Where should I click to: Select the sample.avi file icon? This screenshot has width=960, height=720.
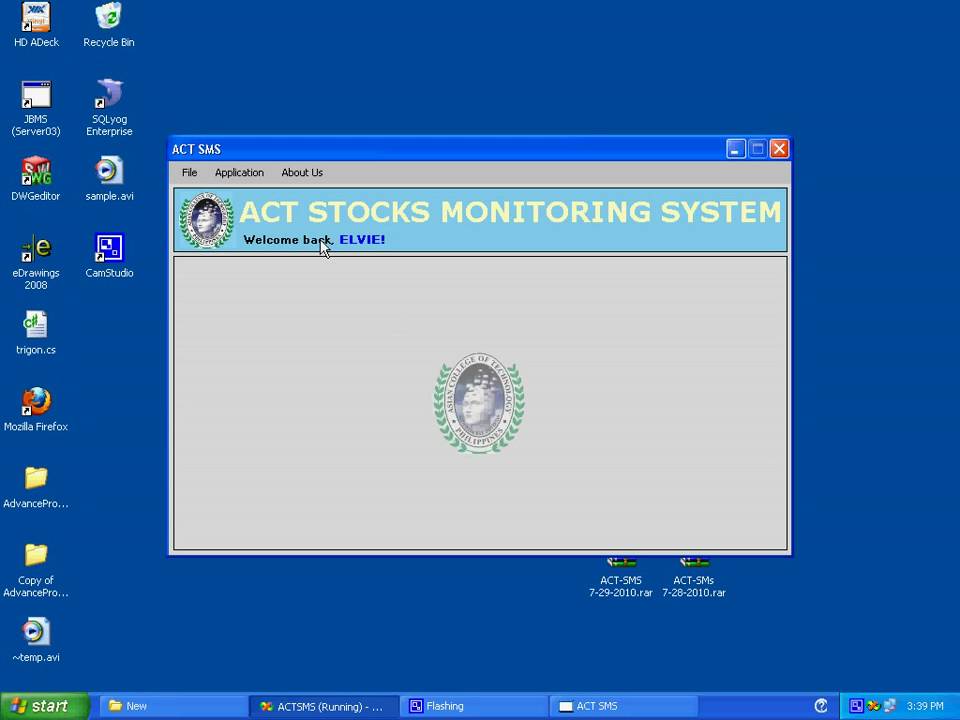tap(109, 179)
